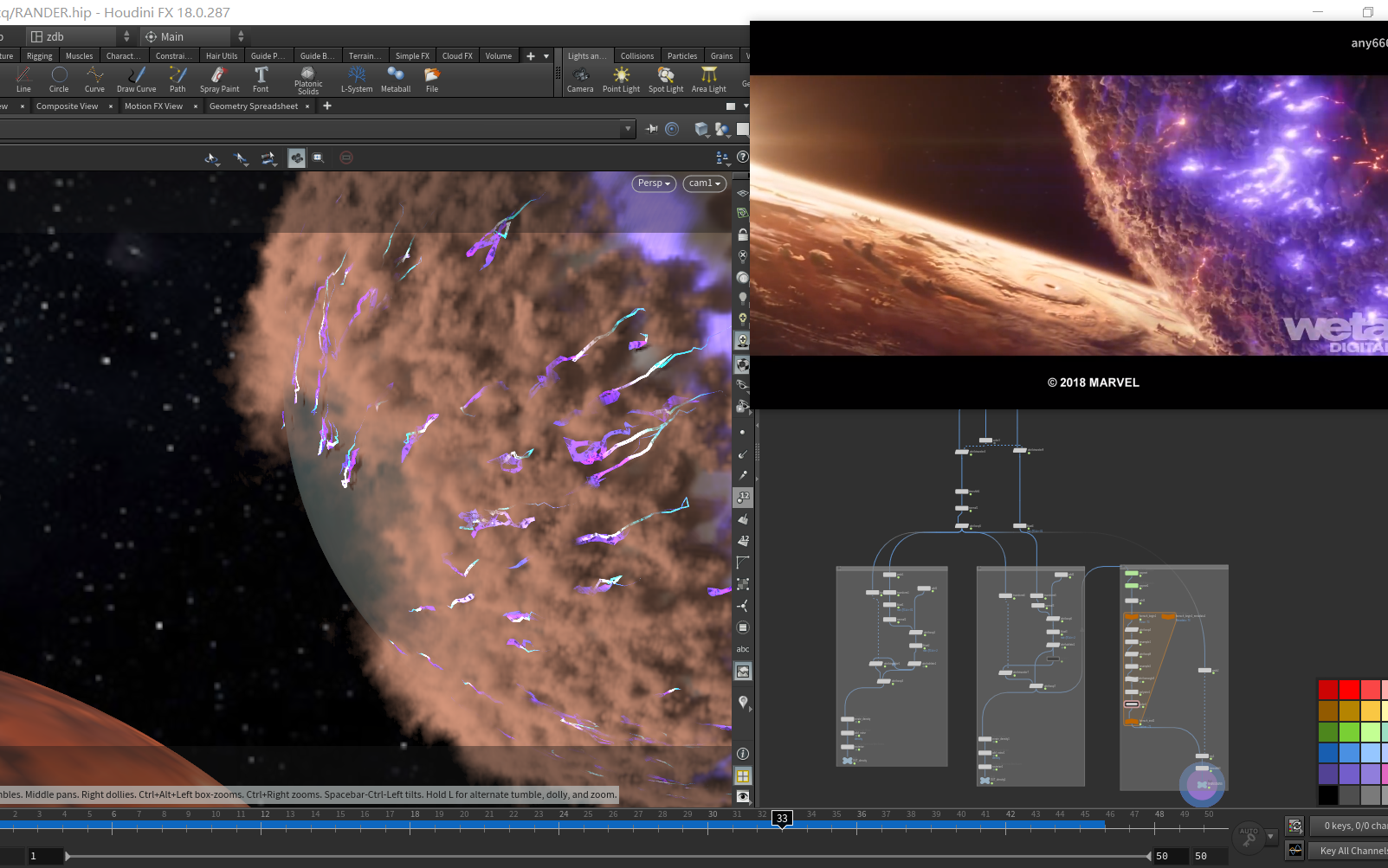Select the Font shelf tool
The height and width of the screenshot is (868, 1388).
(261, 80)
